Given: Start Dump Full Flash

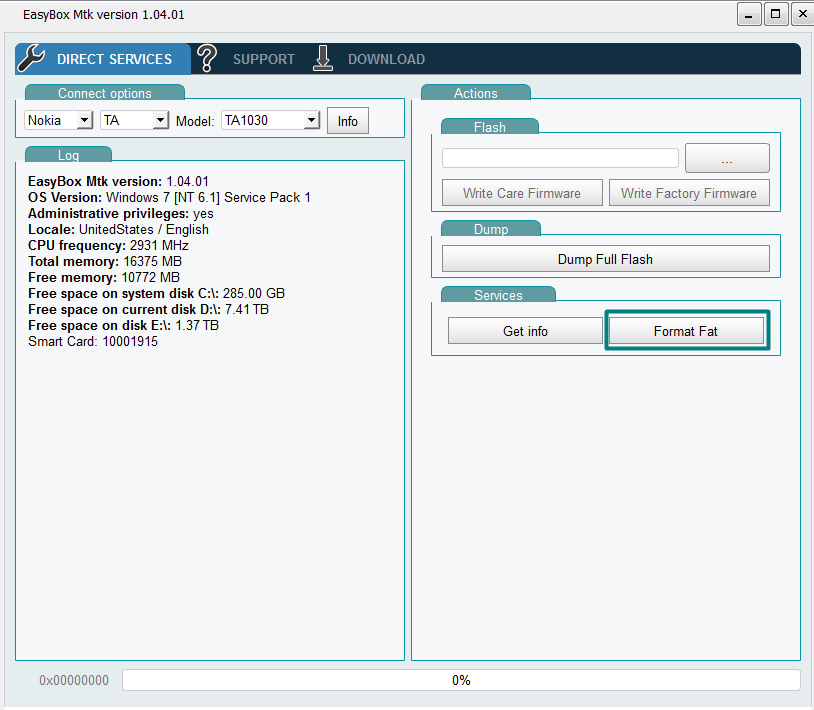Looking at the screenshot, I should (605, 259).
